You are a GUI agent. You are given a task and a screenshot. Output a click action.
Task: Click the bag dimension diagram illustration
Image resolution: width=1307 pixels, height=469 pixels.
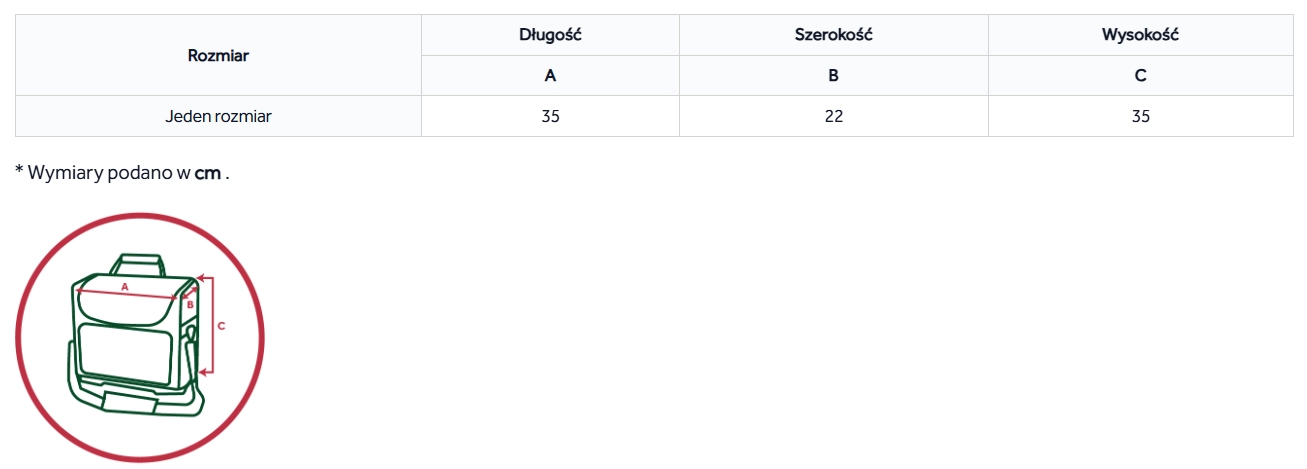click(140, 337)
